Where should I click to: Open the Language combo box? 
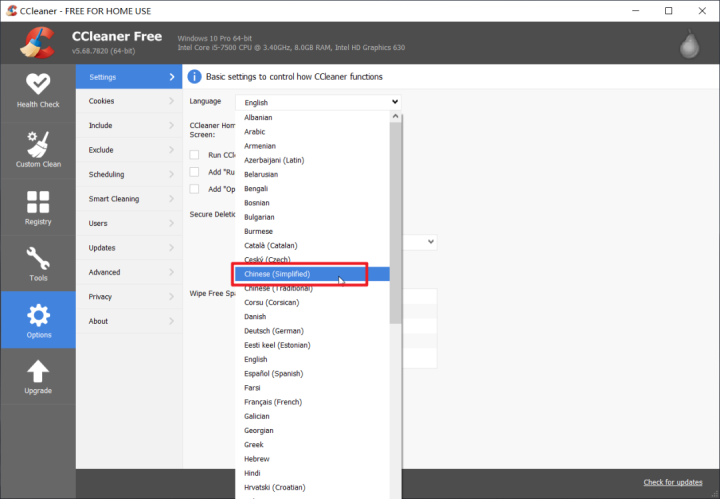(318, 102)
